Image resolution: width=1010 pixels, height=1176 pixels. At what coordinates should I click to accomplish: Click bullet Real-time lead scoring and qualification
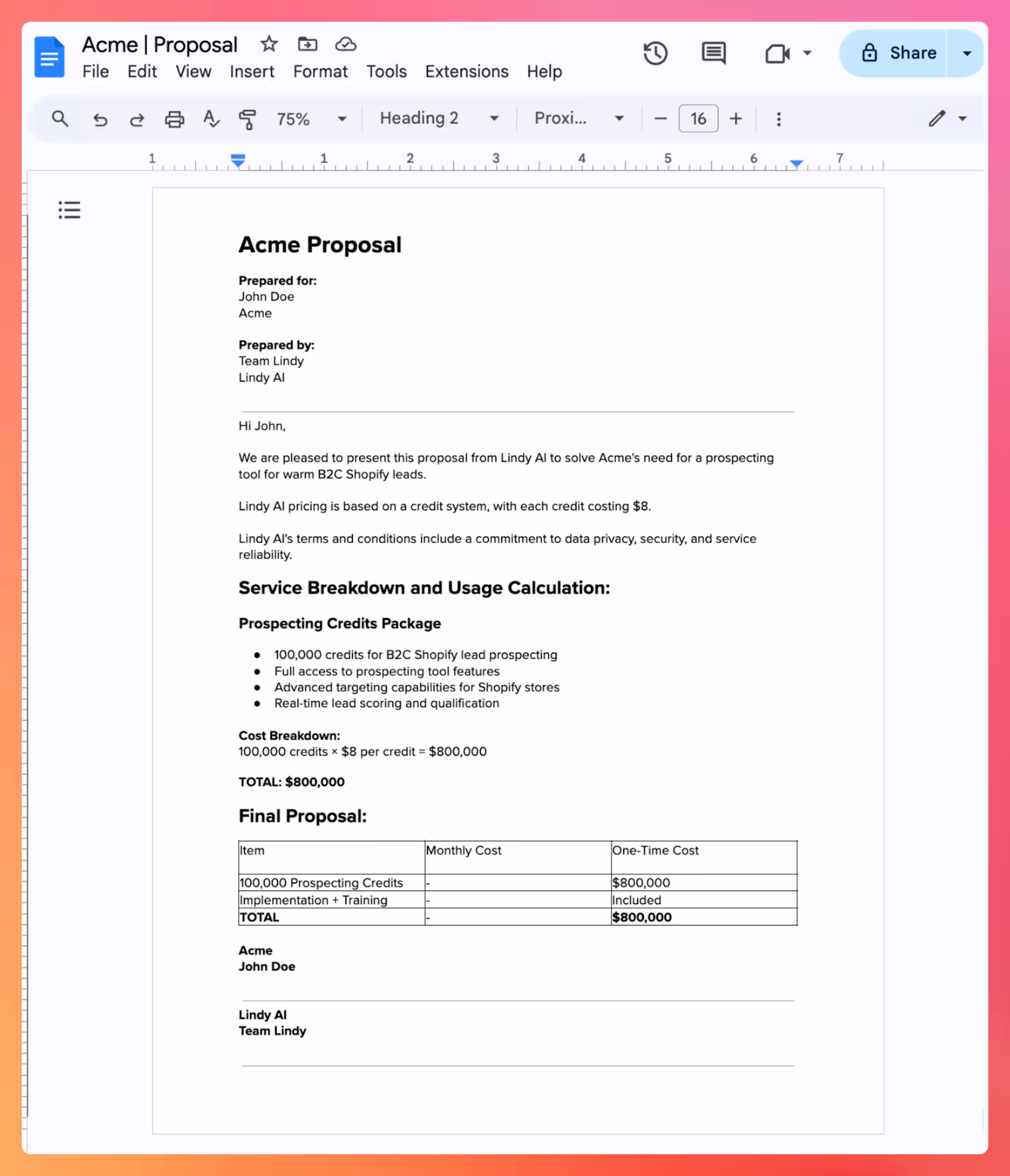[x=387, y=703]
